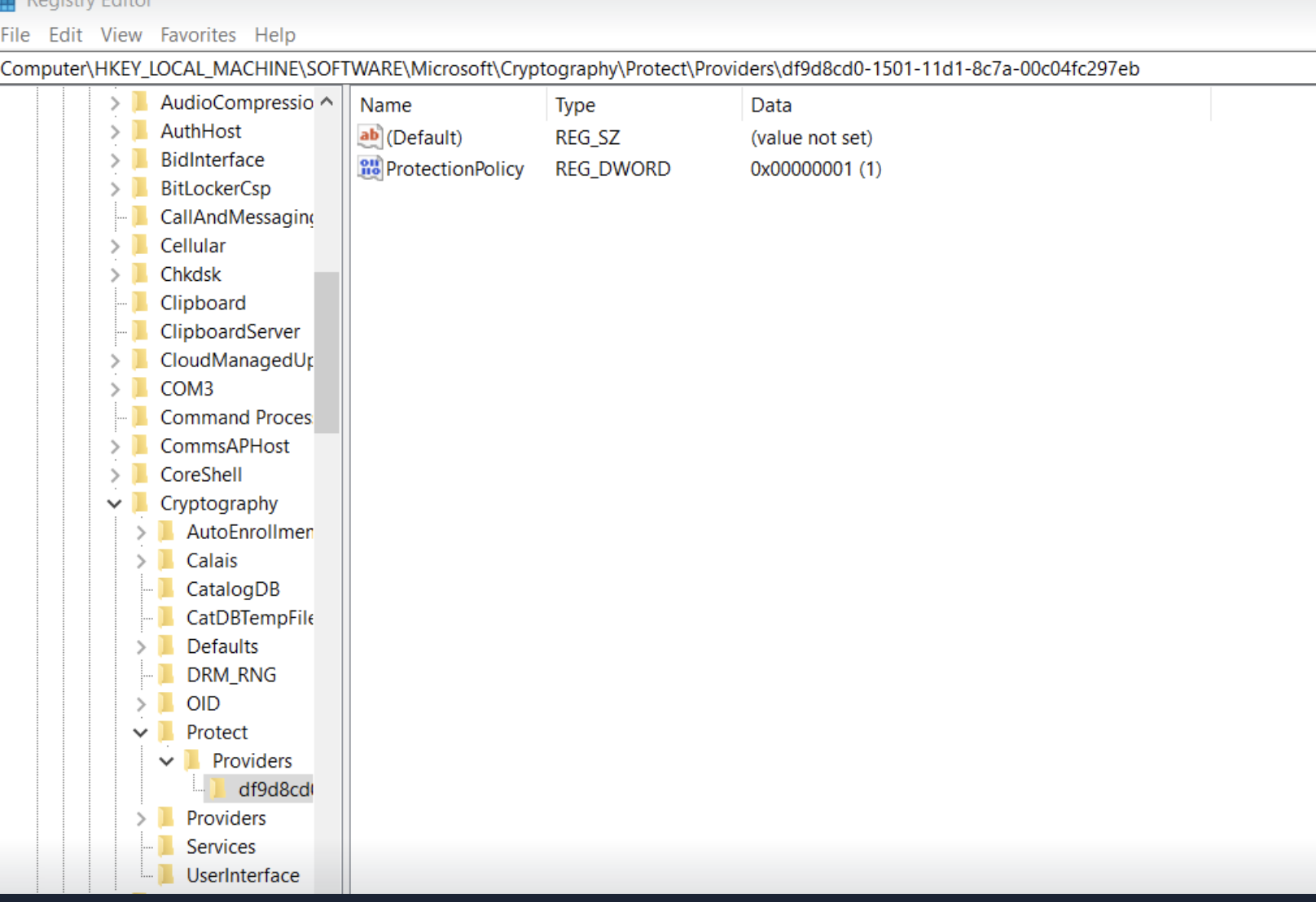
Task: Expand the Calais key
Action: point(141,561)
